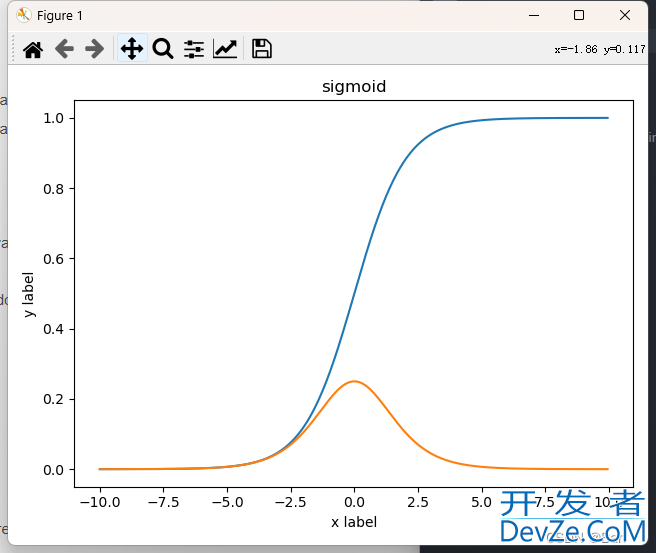The image size is (656, 553).
Task: Close the Figure 1 window
Action: pos(625,15)
